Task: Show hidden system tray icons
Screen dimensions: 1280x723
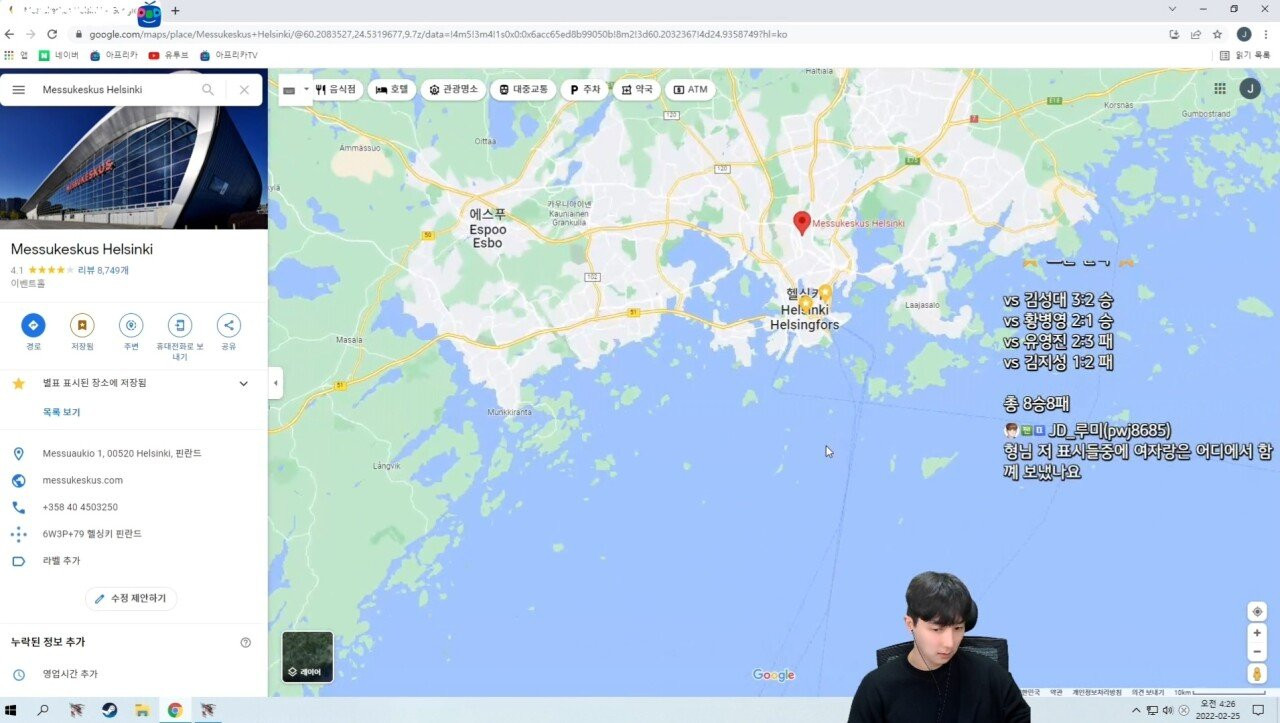Action: tap(1136, 711)
